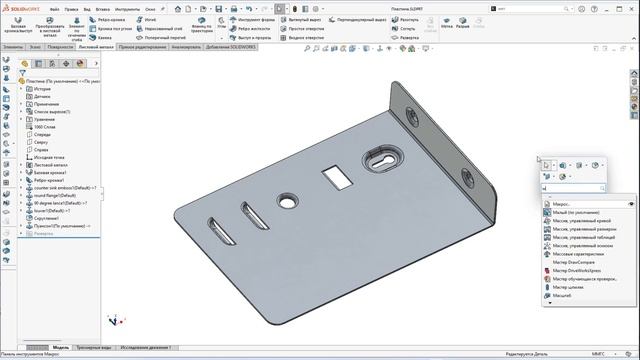Switch to the Анализировать ribbon tab
The height and width of the screenshot is (360, 640).
186,47
